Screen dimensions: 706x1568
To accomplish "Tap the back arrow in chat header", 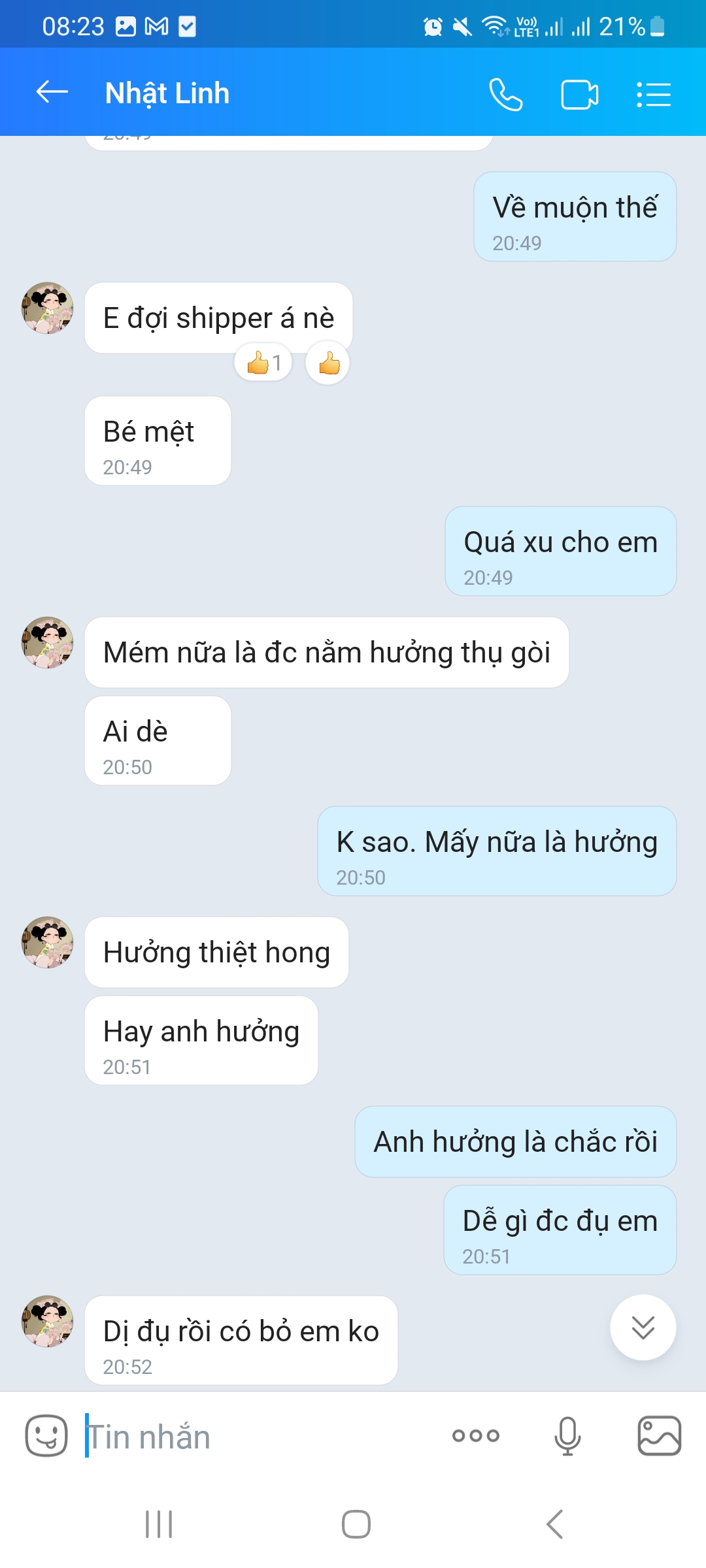I will pyautogui.click(x=52, y=93).
